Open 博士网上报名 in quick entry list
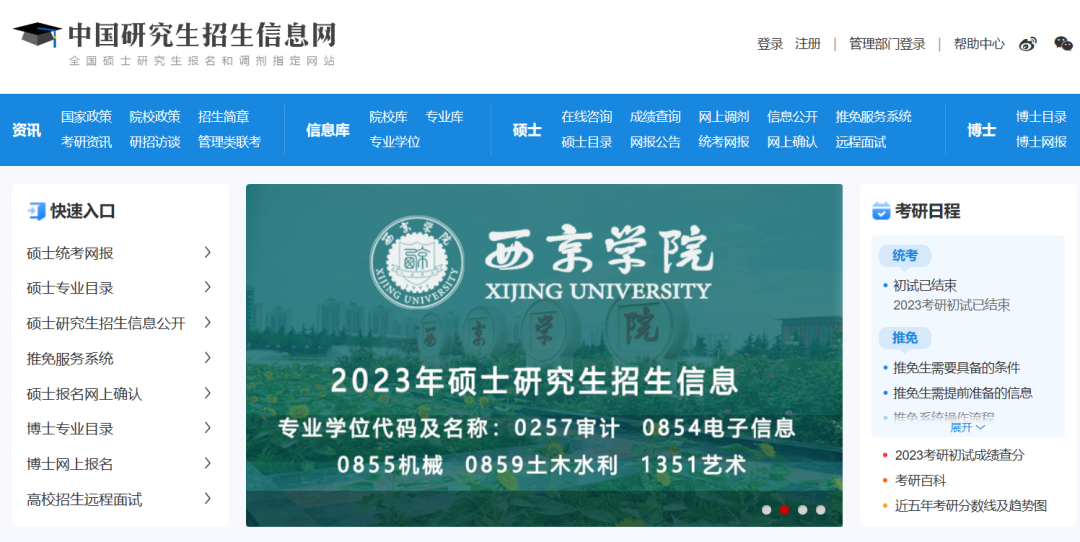 (70, 464)
